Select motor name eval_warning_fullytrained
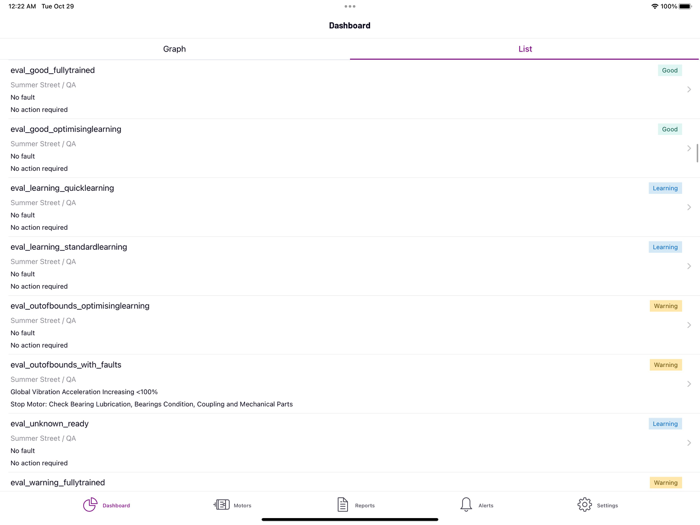 (58, 483)
